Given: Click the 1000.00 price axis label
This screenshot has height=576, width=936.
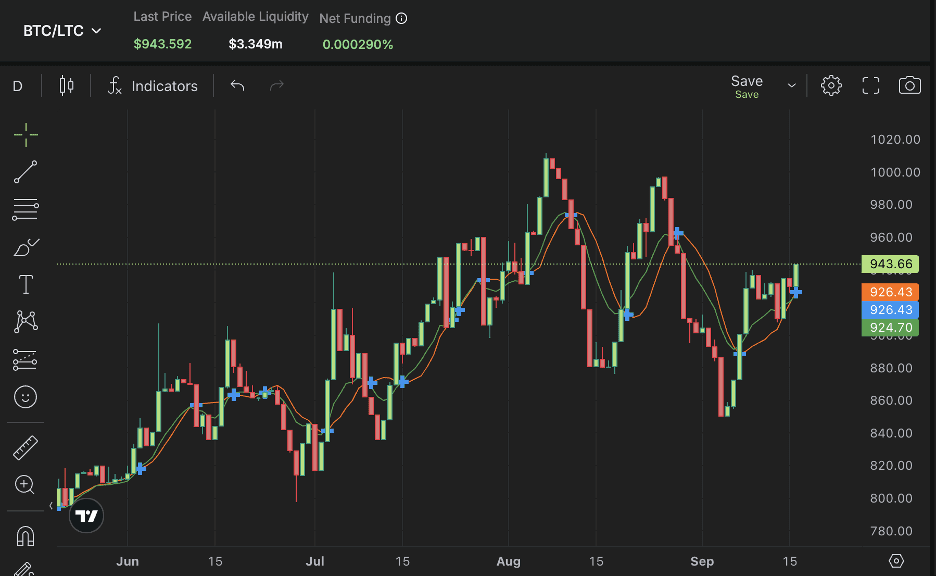Looking at the screenshot, I should [x=895, y=173].
